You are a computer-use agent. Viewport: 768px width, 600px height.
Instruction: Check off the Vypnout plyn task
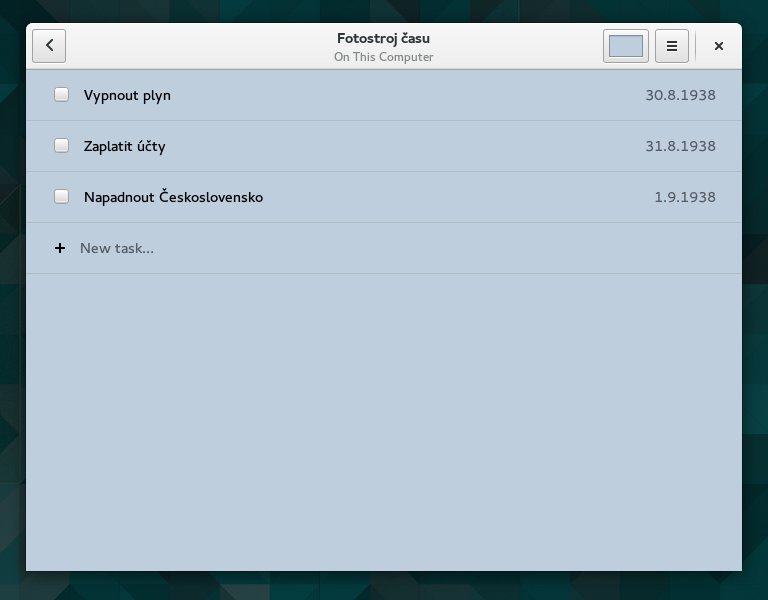(61, 95)
